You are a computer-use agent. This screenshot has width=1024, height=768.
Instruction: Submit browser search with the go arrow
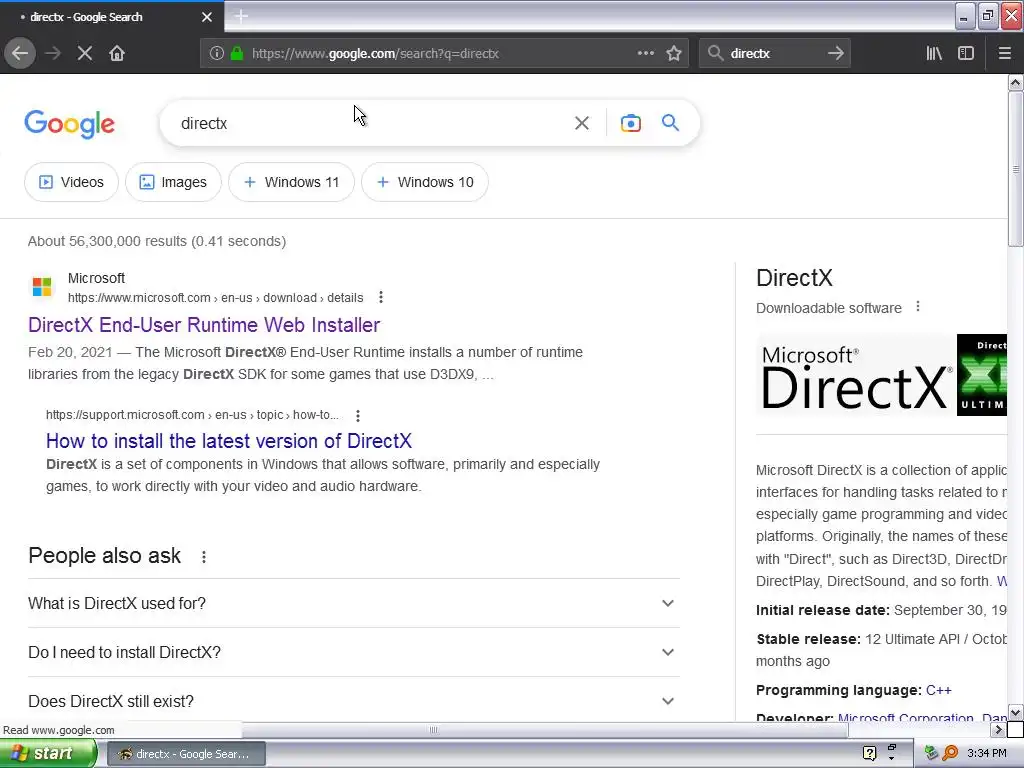coord(835,53)
